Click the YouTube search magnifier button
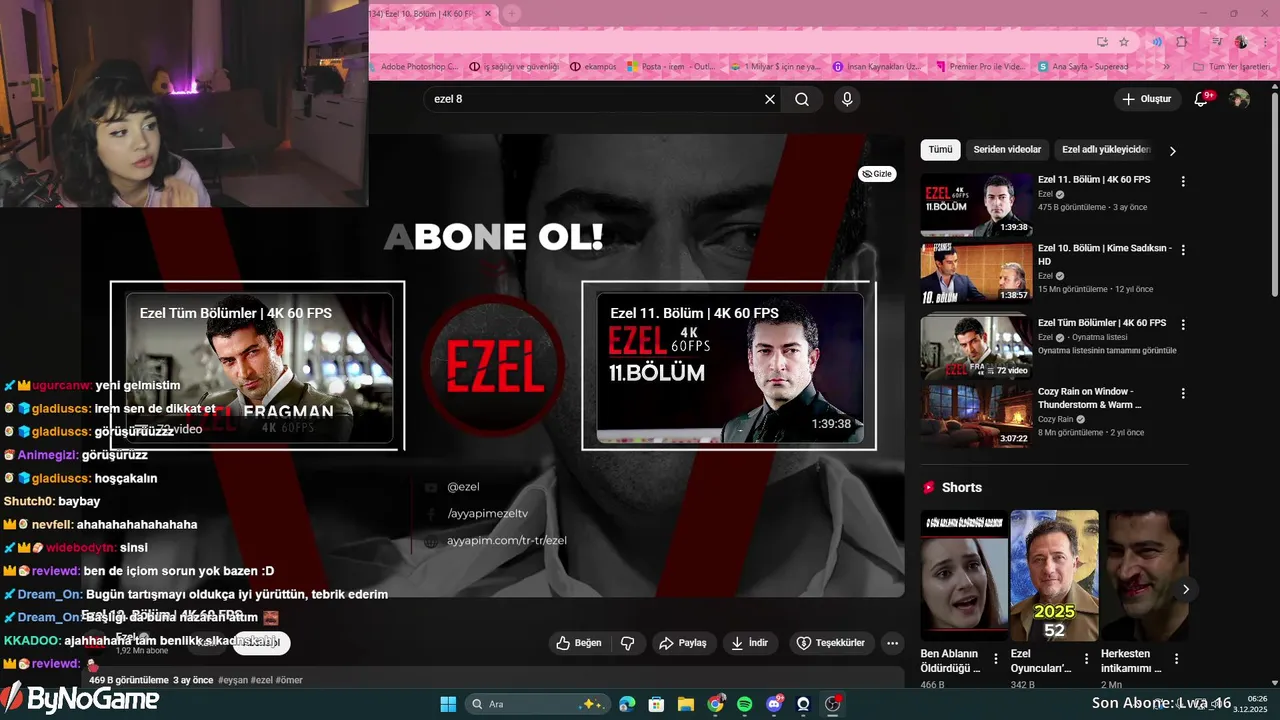Viewport: 1280px width, 720px height. (802, 99)
